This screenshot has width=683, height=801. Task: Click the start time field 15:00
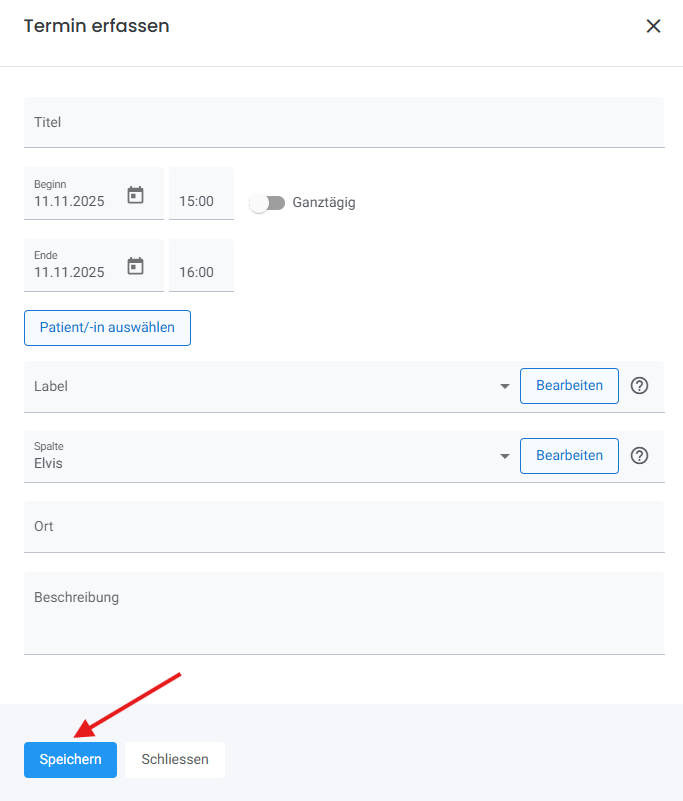(x=201, y=194)
